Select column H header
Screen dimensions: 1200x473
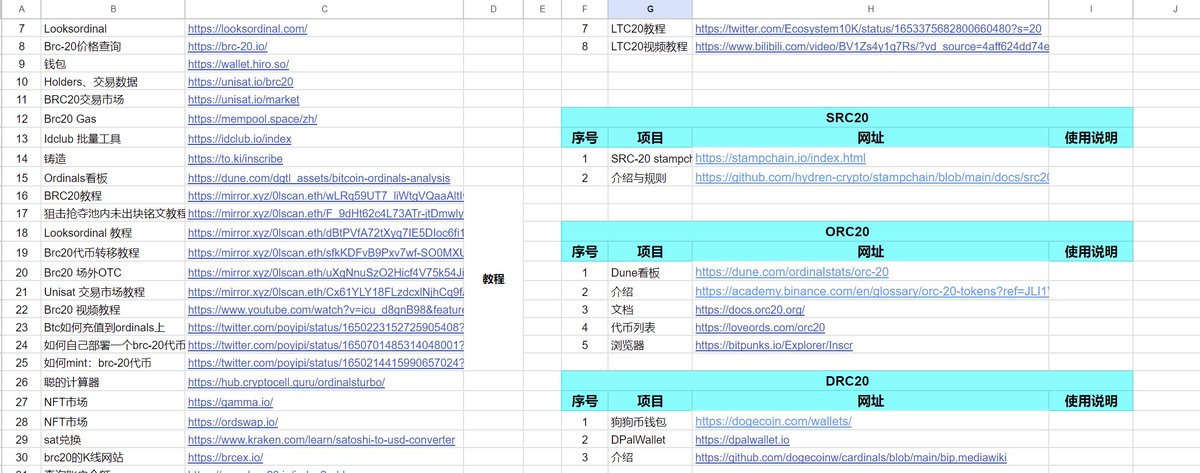click(871, 9)
